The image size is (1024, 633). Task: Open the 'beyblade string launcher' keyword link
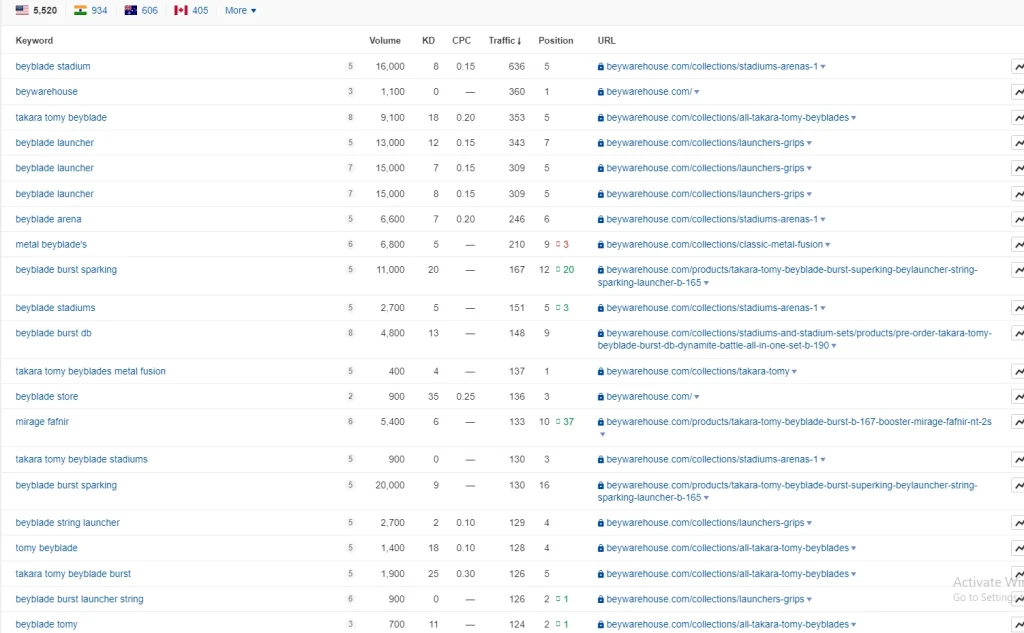pyautogui.click(x=67, y=523)
